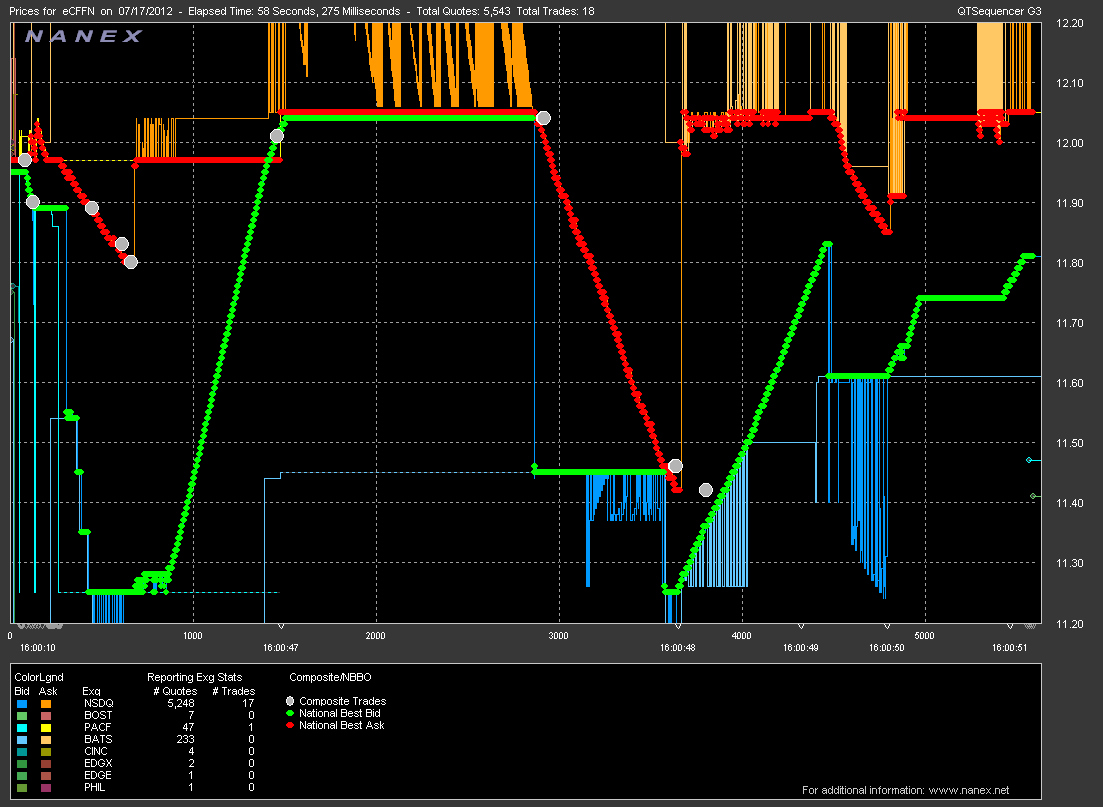1103x807 pixels.
Task: Click the 16:00:51 triangle marker on the time axis
Action: click(x=1009, y=626)
